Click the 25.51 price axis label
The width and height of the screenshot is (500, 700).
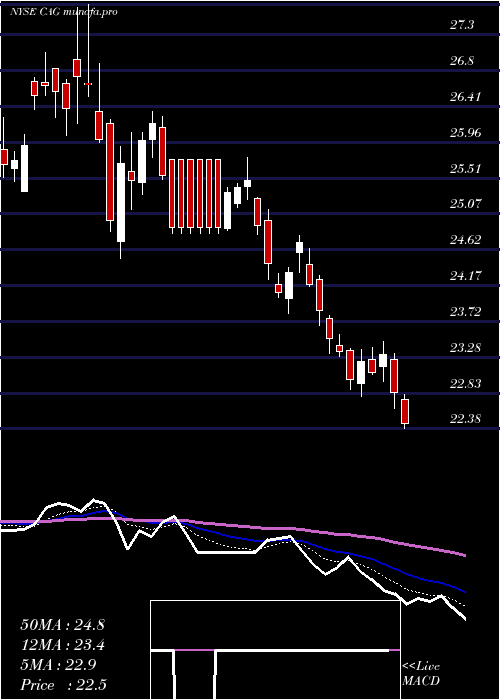465,169
